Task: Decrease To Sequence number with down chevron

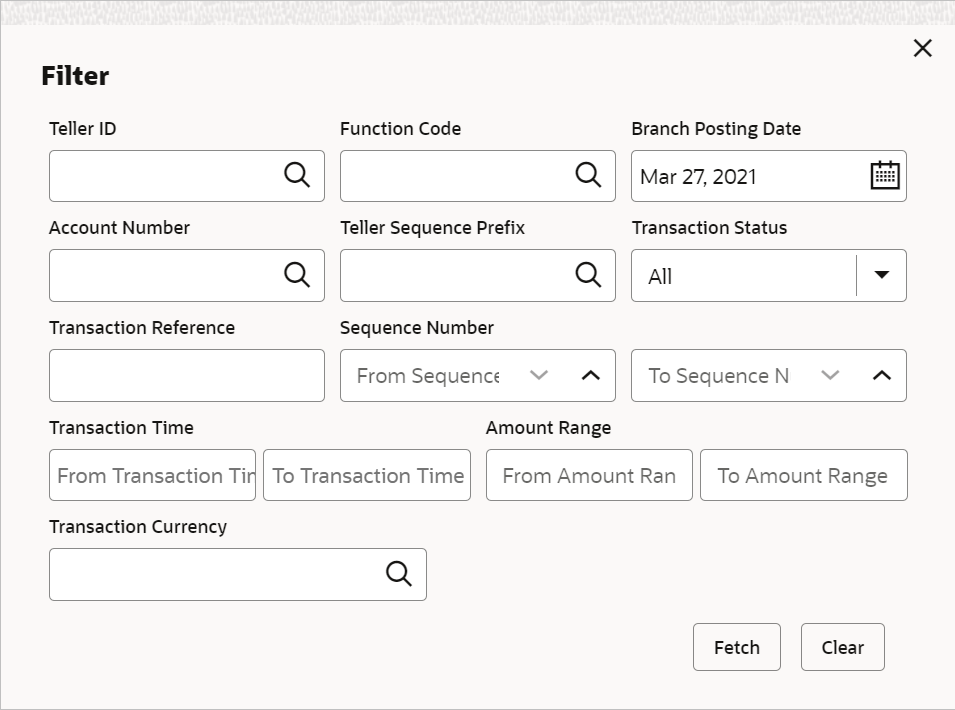Action: click(830, 375)
